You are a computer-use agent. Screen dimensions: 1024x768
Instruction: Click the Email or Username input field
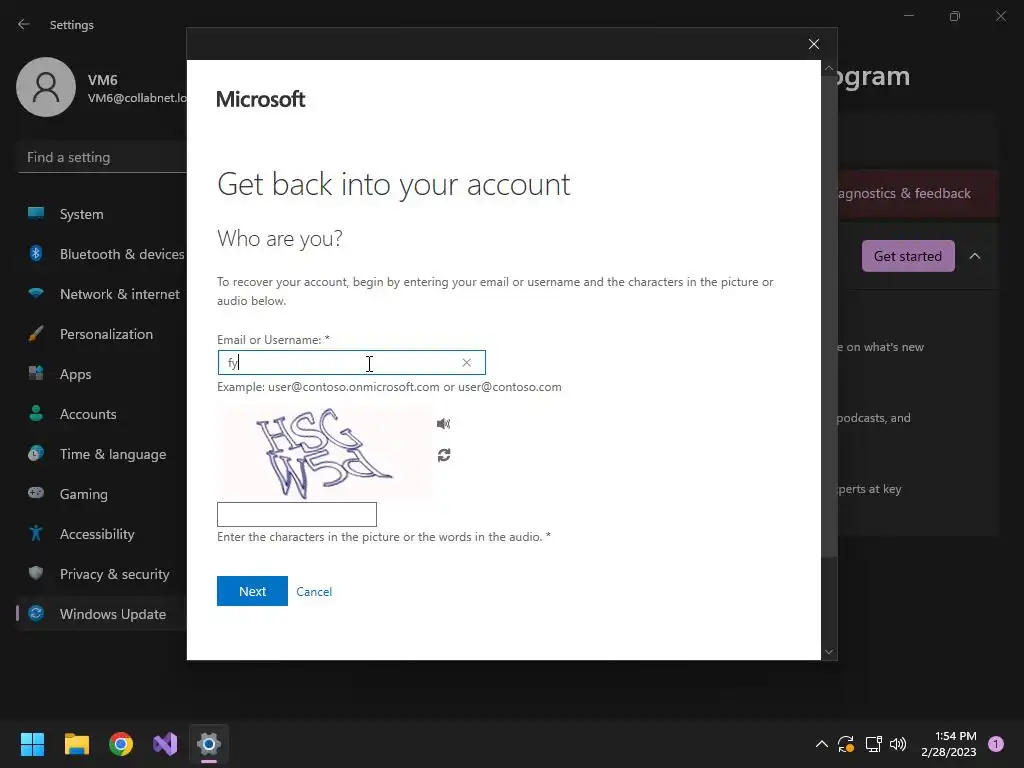coord(351,362)
